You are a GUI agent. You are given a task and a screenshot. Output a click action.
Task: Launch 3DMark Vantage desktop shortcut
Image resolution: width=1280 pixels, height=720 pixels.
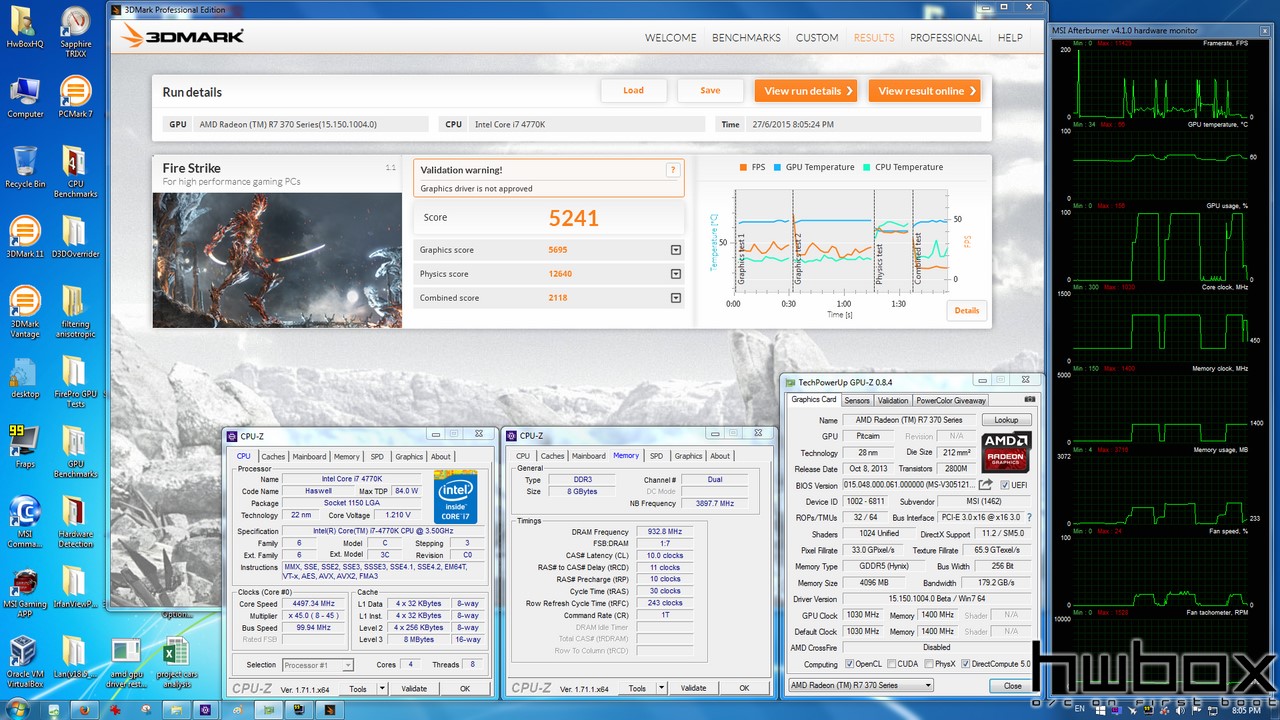point(24,312)
